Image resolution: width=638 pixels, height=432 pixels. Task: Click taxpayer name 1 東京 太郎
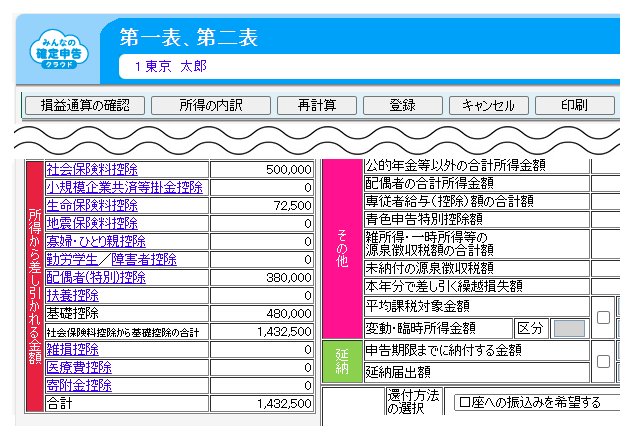pos(171,66)
